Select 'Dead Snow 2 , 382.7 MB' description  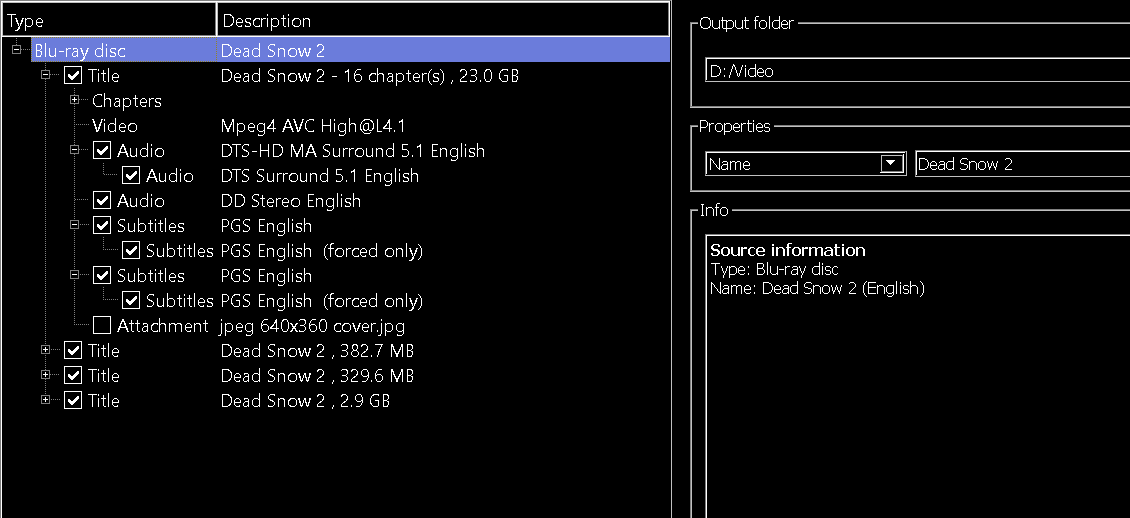[317, 351]
